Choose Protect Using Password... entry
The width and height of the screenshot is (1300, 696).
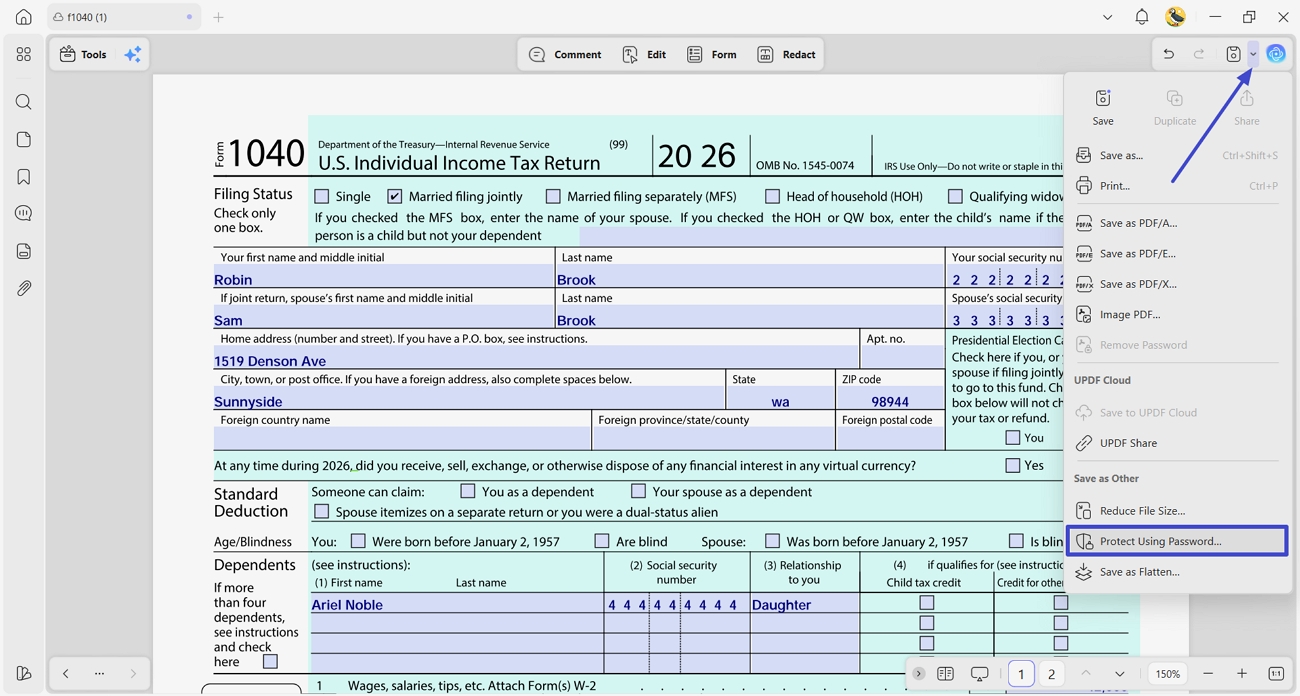1177,541
